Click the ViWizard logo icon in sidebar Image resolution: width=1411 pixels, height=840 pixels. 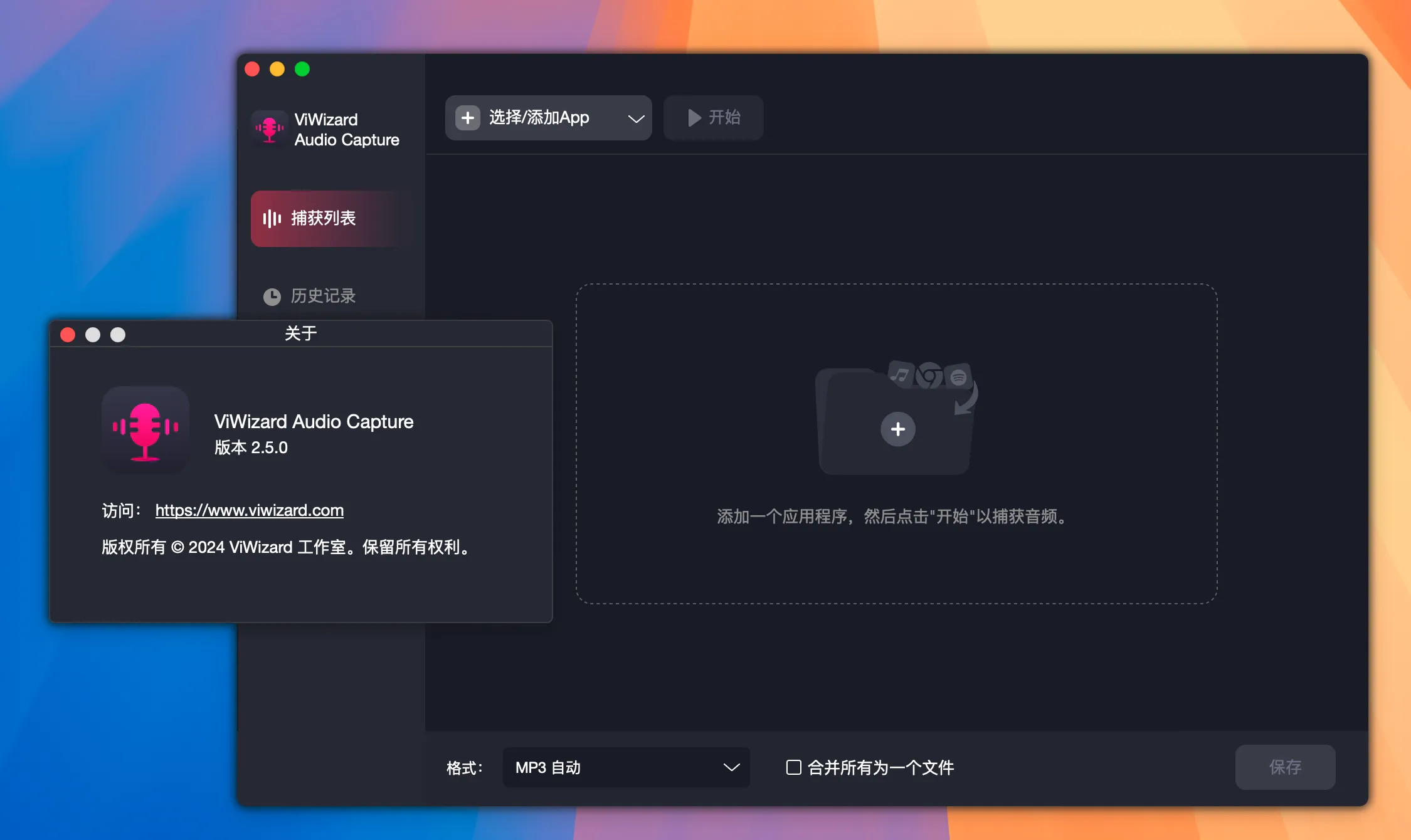[270, 129]
